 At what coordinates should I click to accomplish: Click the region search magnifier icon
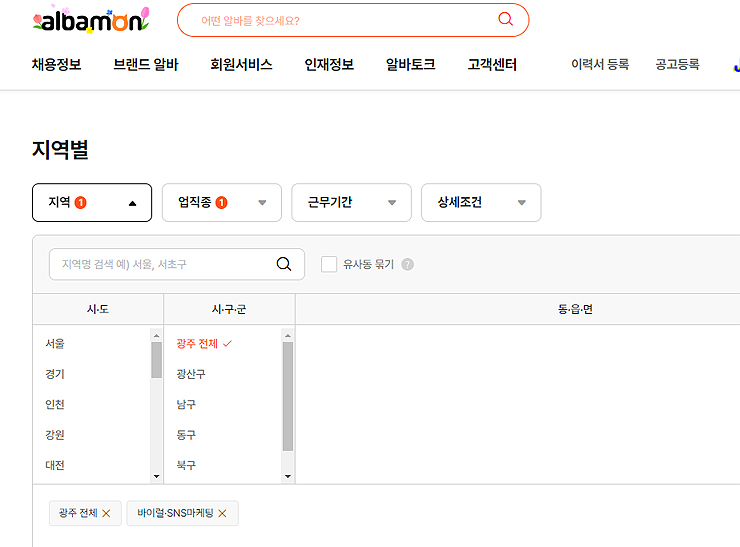(x=284, y=264)
